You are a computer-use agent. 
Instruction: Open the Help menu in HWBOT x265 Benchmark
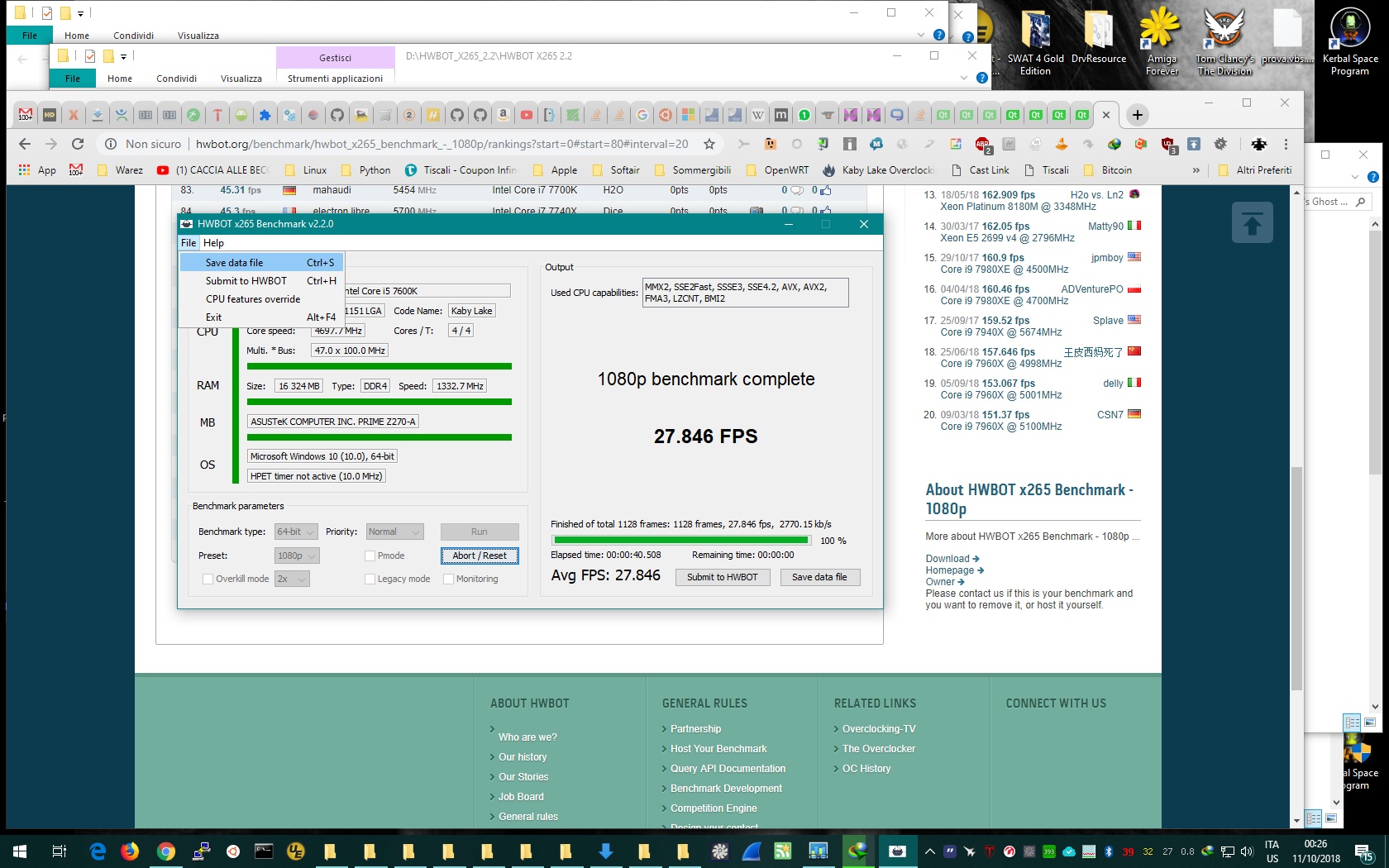pos(213,243)
